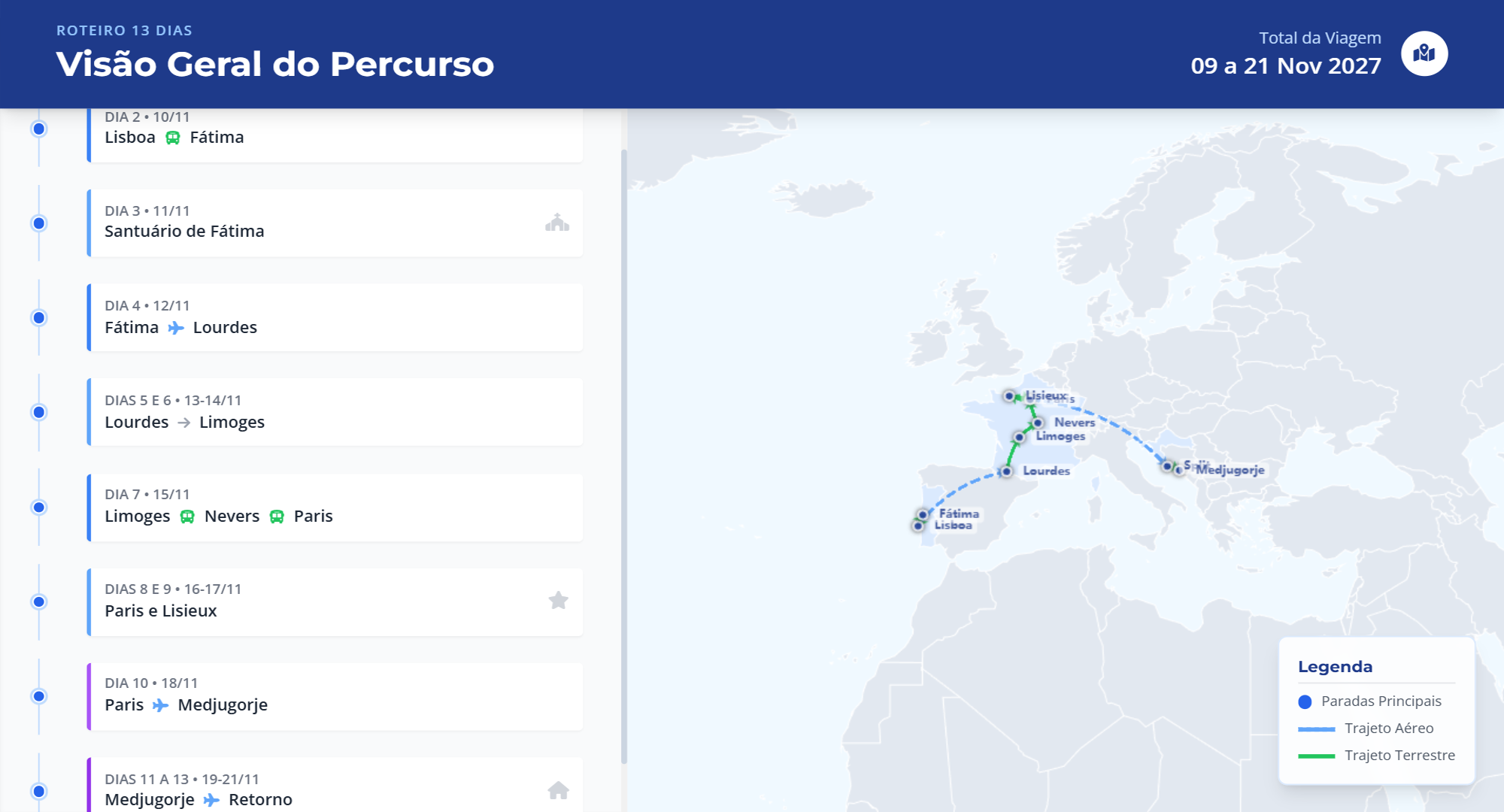Click the Paradas Principais blue legend dot
Screen dimensions: 1504x812
(x=1305, y=701)
